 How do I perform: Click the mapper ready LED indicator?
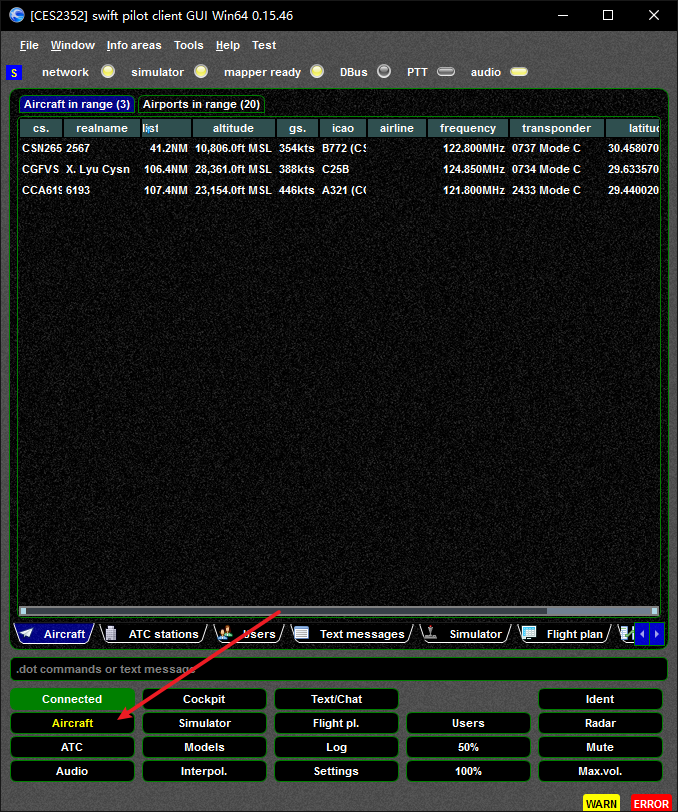317,72
